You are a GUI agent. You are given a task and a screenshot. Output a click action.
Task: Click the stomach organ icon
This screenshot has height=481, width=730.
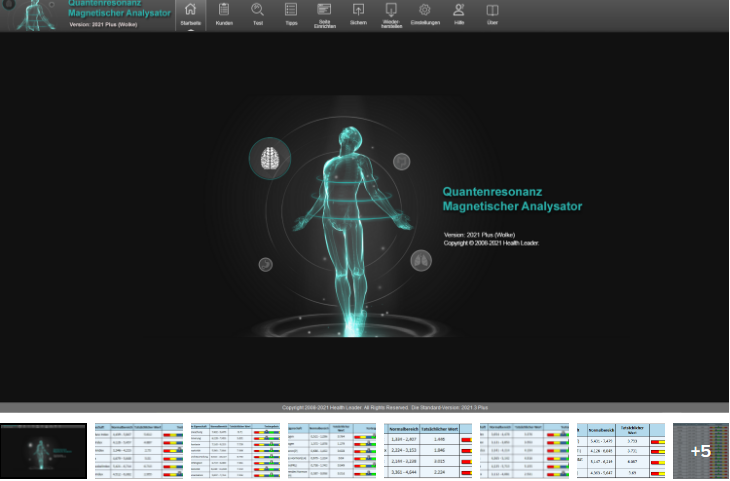pos(265,264)
